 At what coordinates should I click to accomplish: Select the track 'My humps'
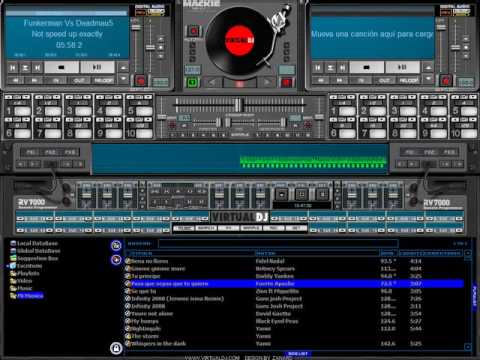pyautogui.click(x=294, y=321)
